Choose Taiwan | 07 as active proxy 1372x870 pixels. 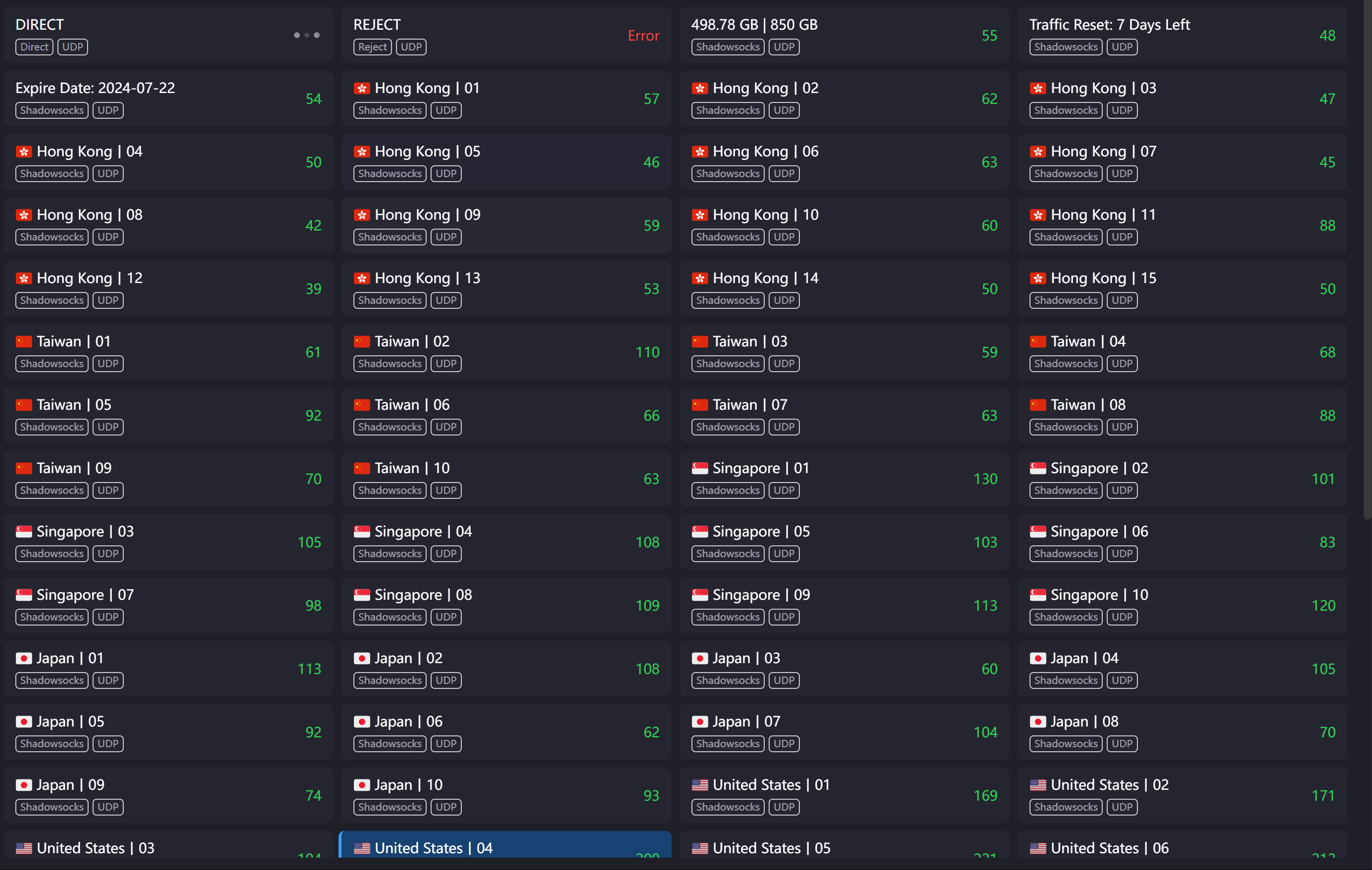pos(844,415)
